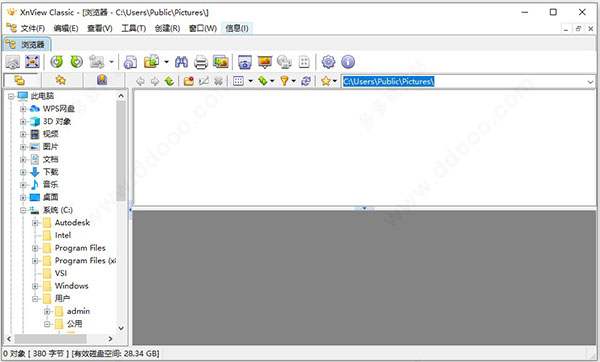The height and width of the screenshot is (362, 600).
Task: Go forward with the right arrow icon
Action: coord(155,81)
